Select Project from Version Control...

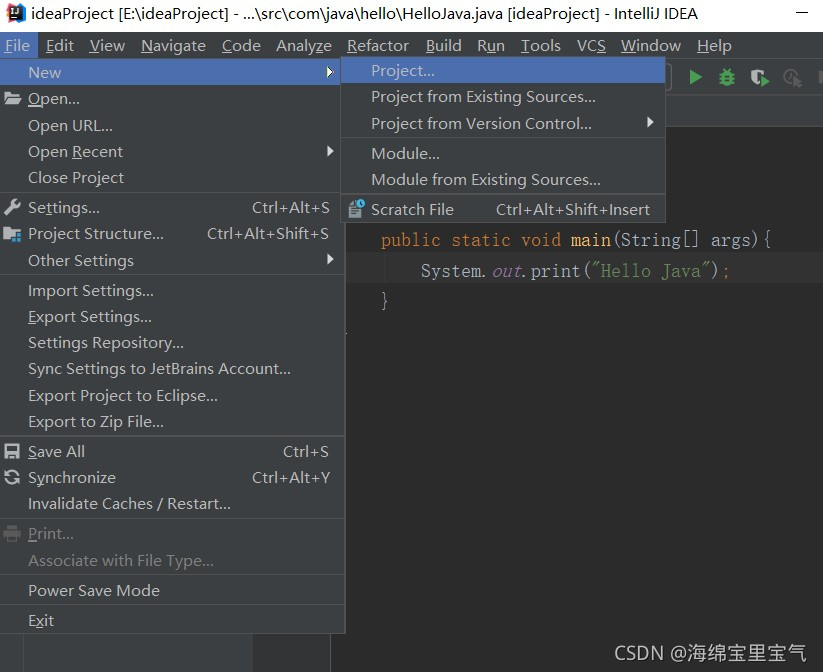tap(503, 123)
